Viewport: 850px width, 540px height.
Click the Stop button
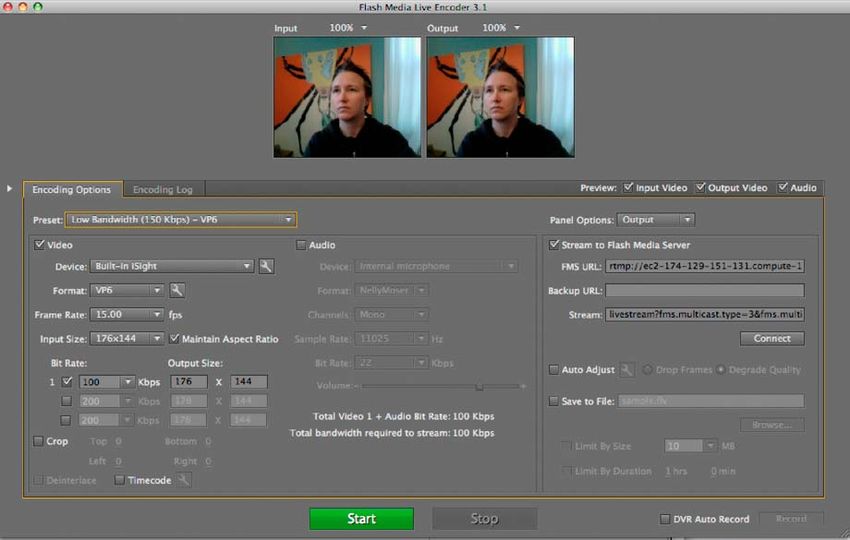tap(485, 519)
